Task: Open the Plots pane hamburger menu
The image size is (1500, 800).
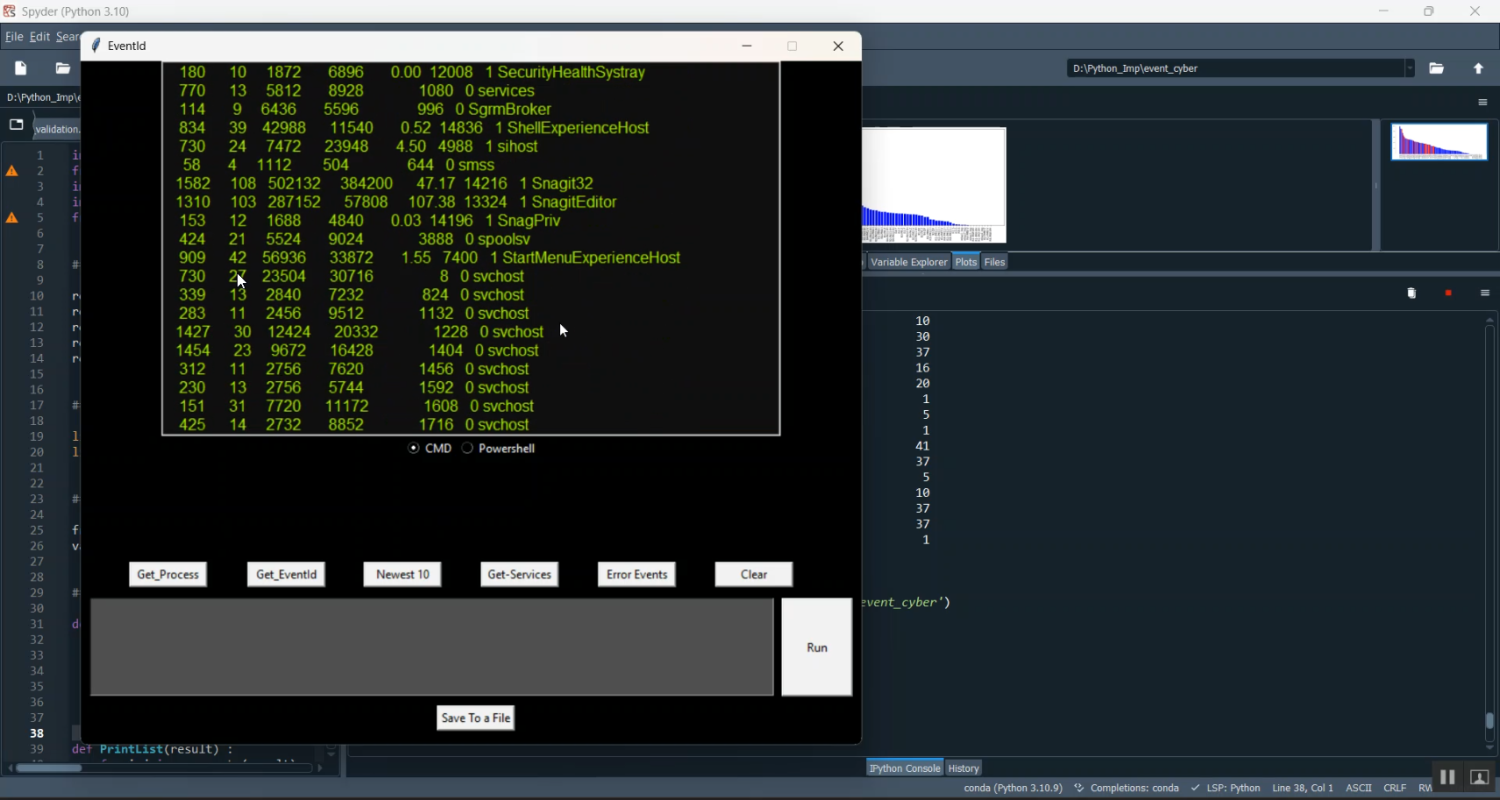Action: click(x=1483, y=103)
